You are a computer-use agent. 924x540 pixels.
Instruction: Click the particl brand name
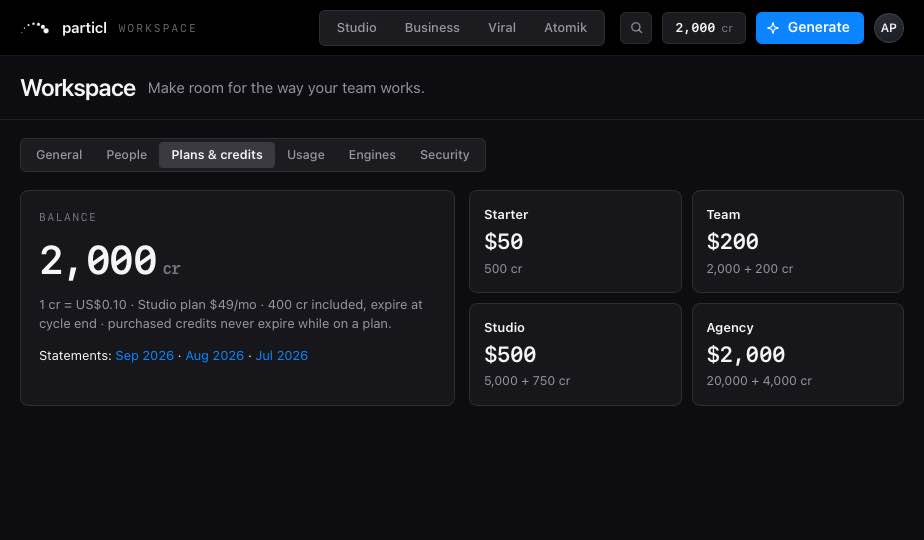coord(84,28)
